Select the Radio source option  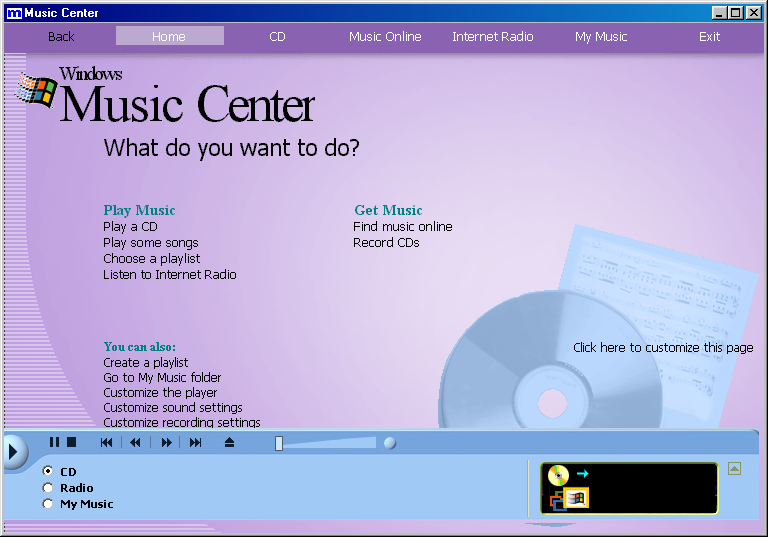[48, 488]
